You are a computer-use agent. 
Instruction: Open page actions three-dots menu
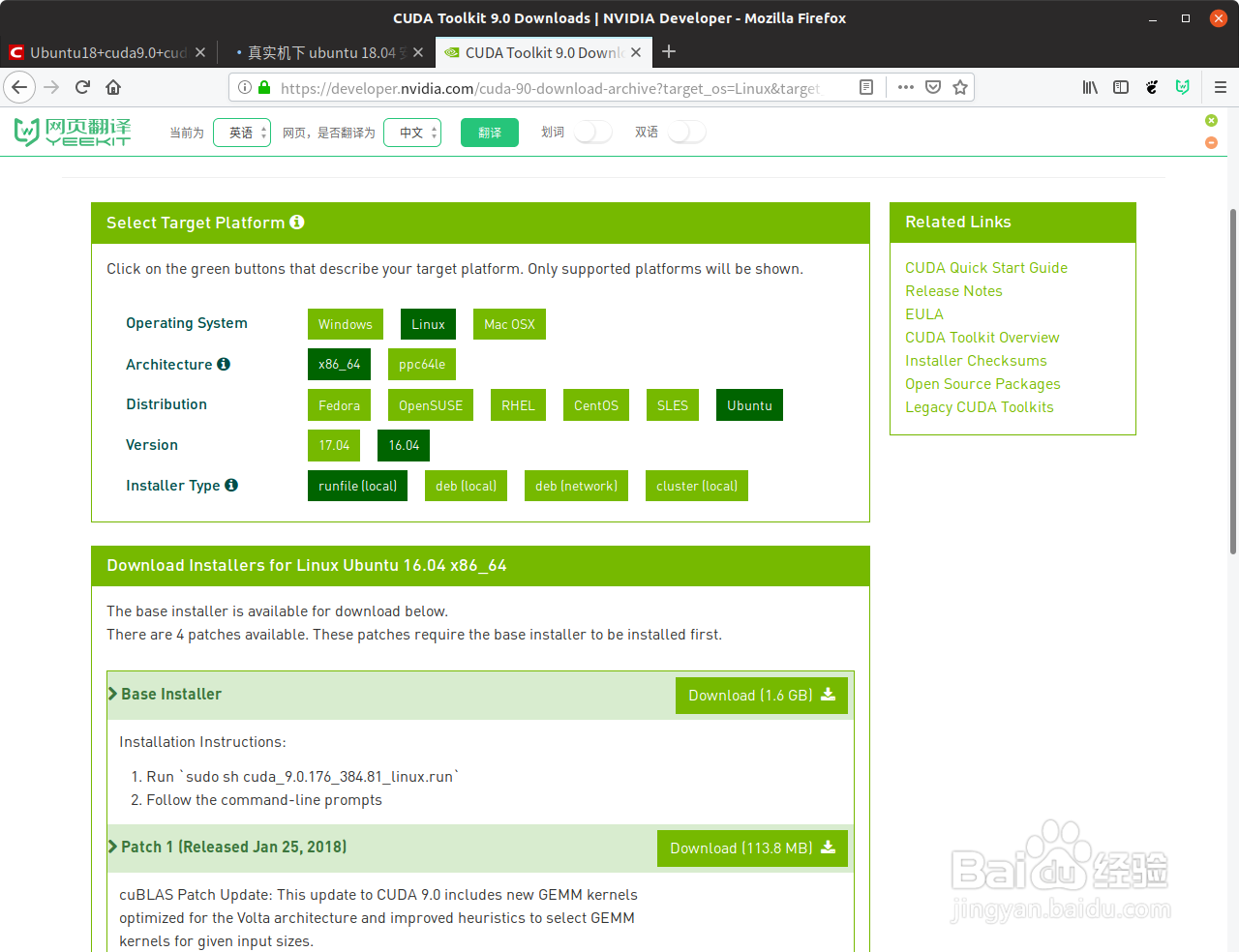click(905, 87)
